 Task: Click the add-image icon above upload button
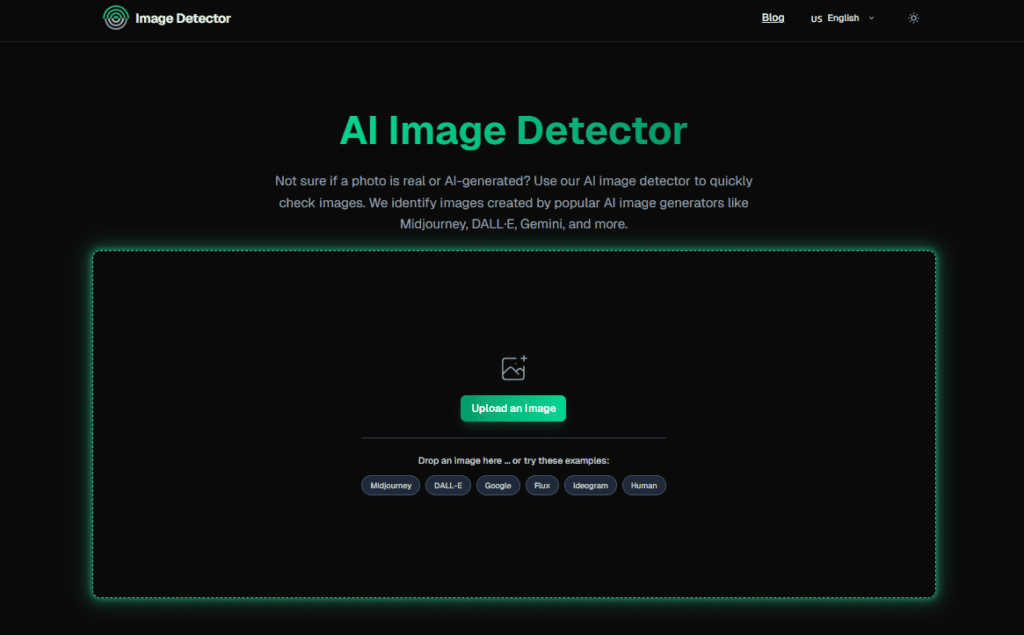tap(513, 368)
